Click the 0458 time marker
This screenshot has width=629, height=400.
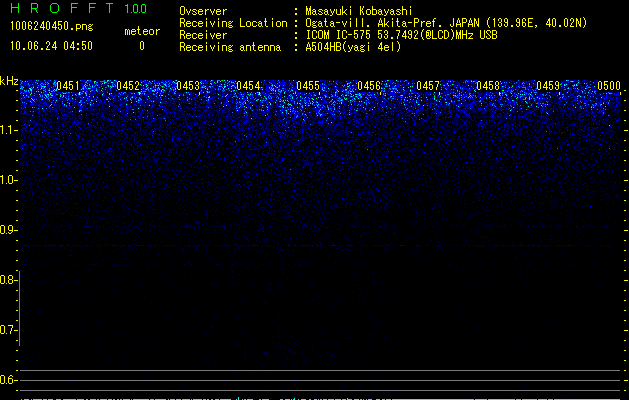[488, 86]
